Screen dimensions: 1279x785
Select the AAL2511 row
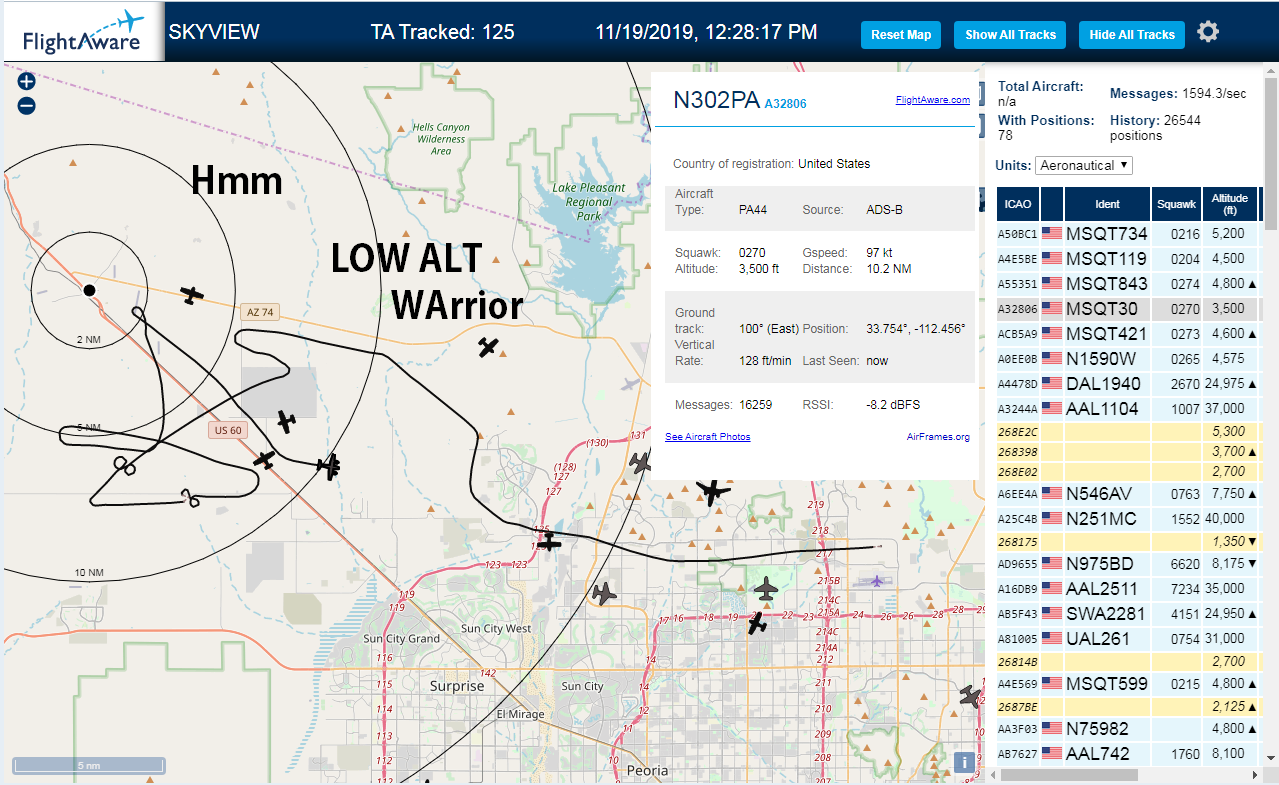coord(1128,589)
